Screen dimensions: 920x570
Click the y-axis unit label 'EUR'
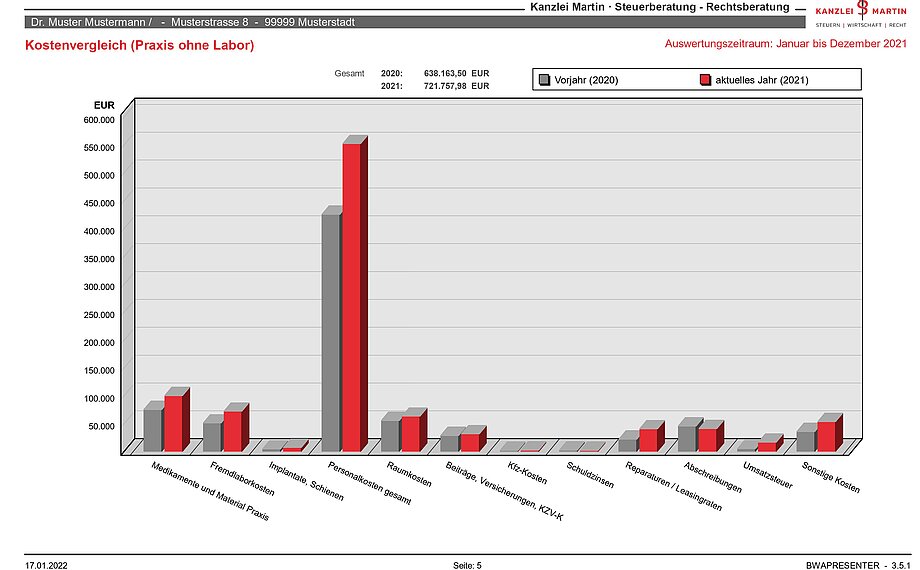pyautogui.click(x=104, y=106)
